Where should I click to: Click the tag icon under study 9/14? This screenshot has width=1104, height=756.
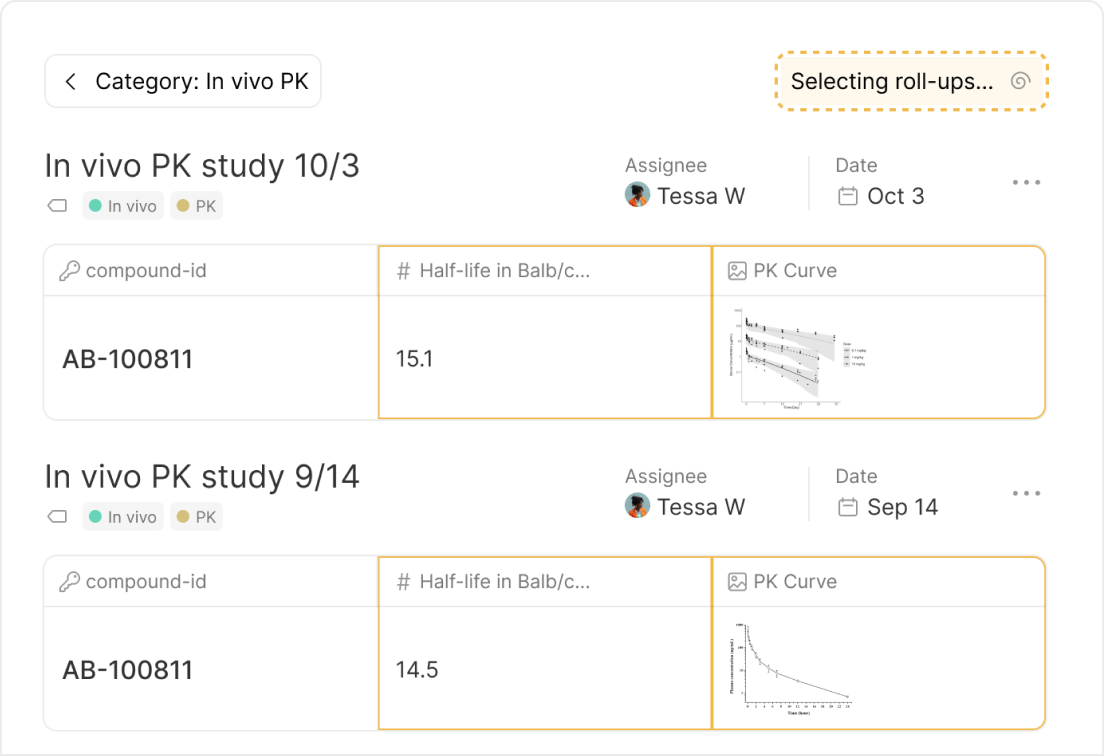(58, 517)
